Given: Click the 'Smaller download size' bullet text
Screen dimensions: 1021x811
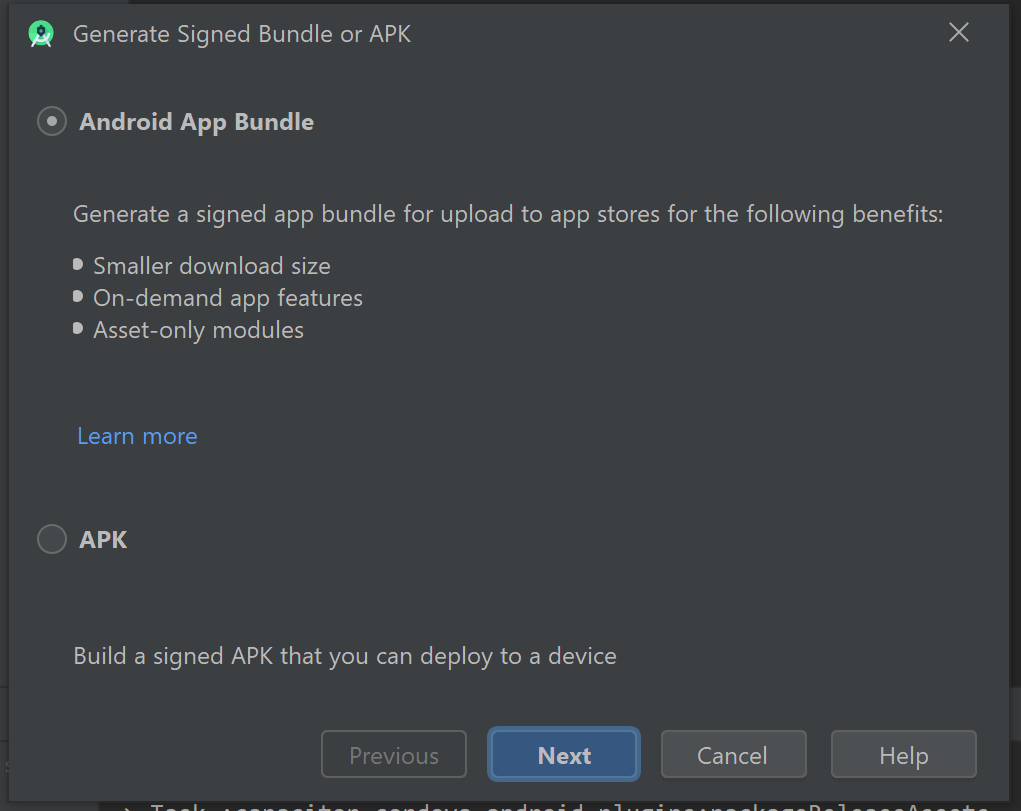Looking at the screenshot, I should (212, 266).
